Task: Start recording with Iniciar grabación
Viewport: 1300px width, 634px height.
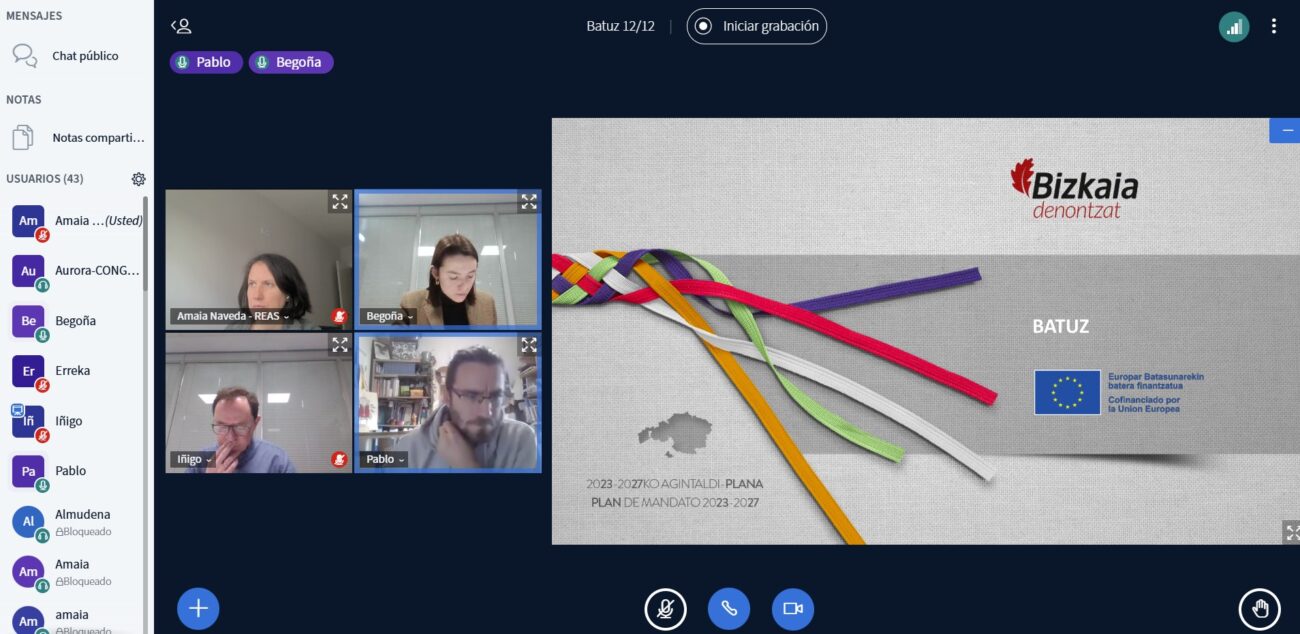Action: coord(757,27)
